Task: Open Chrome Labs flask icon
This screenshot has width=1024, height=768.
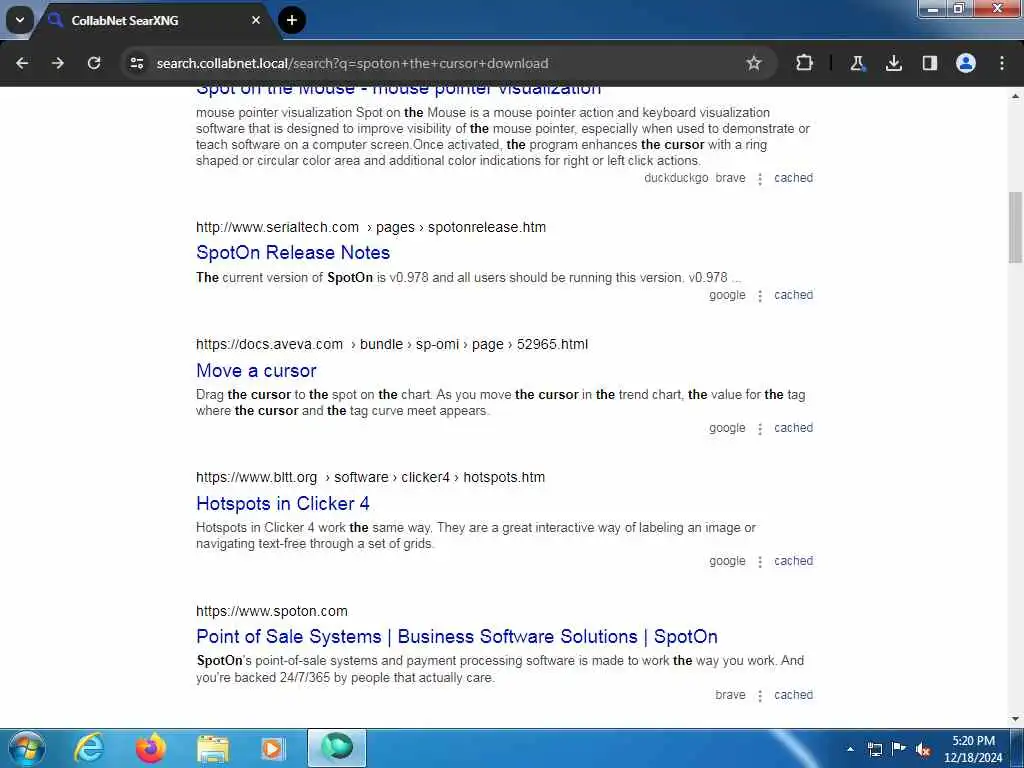Action: [857, 63]
